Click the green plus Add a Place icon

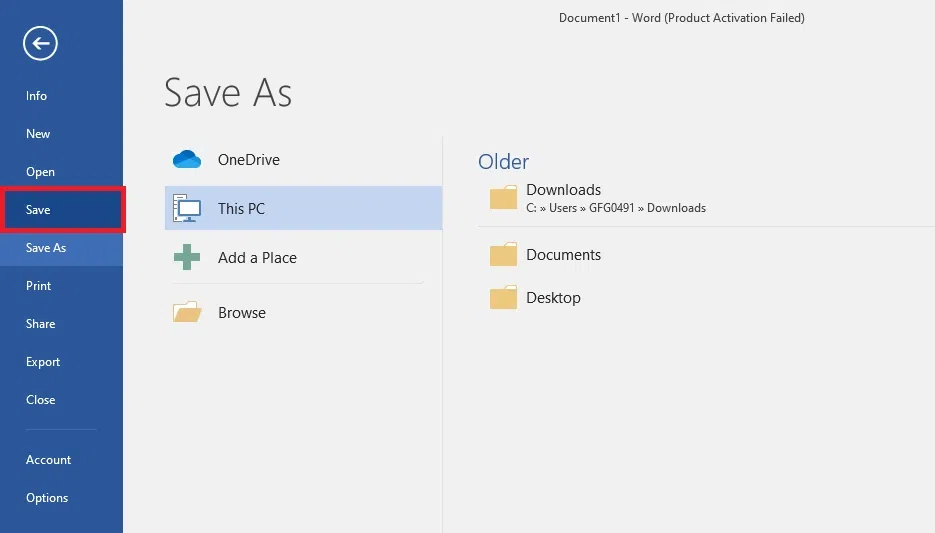tap(187, 257)
